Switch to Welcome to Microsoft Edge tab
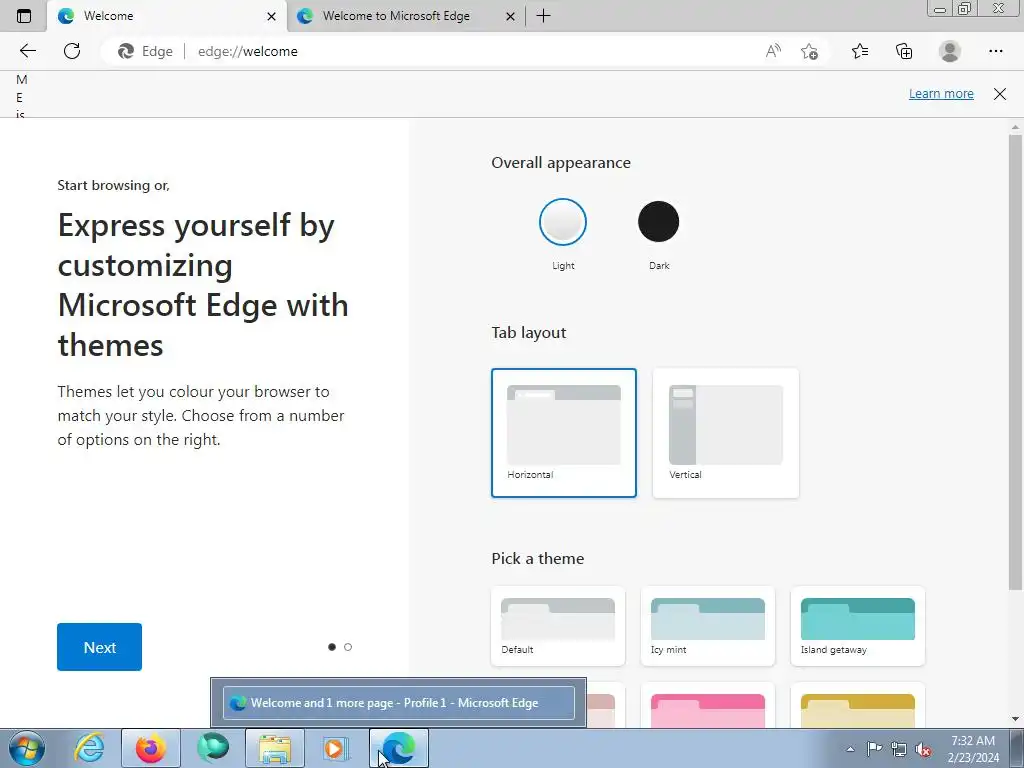 (406, 16)
